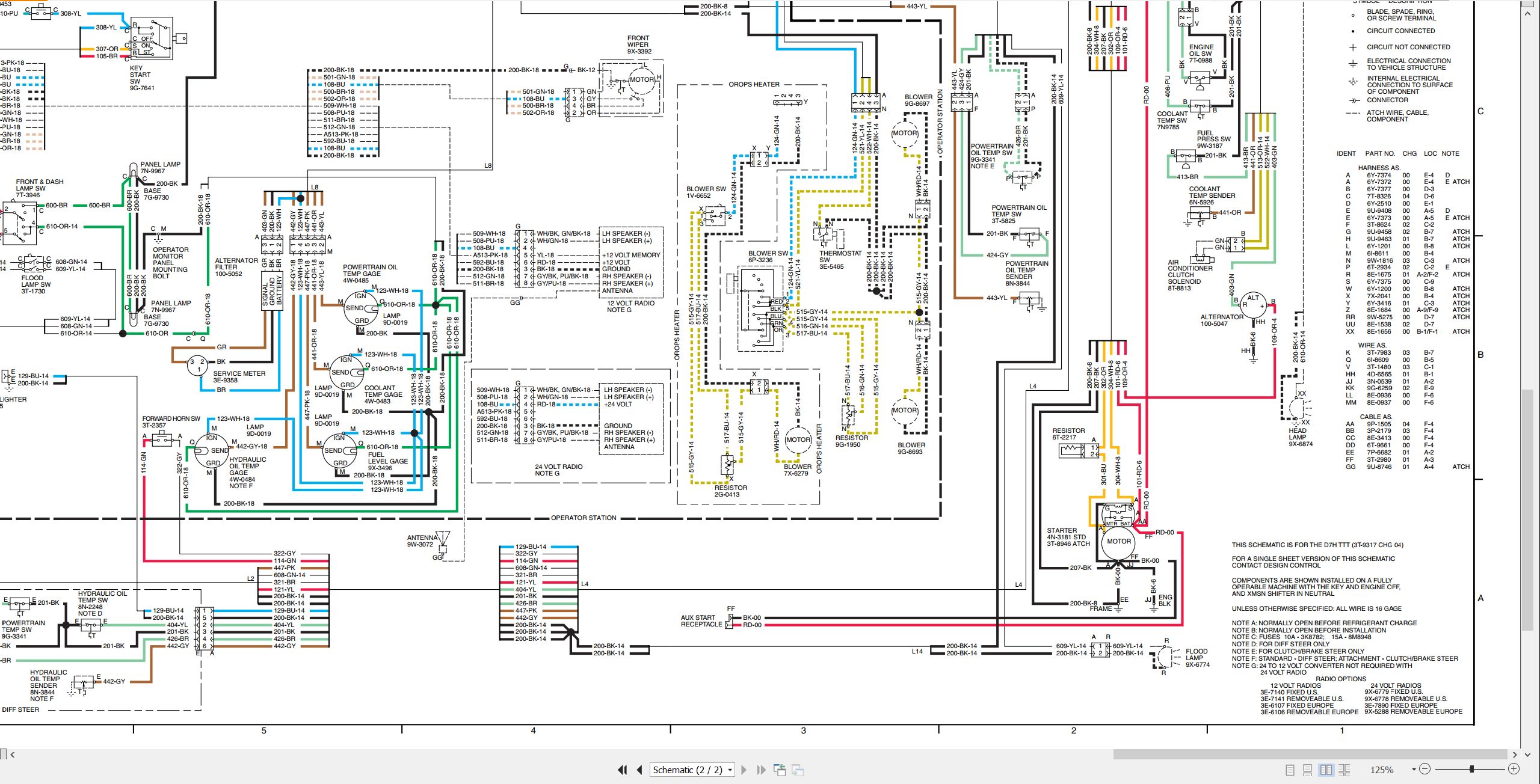
Task: Click the next view icon
Action: point(798,770)
